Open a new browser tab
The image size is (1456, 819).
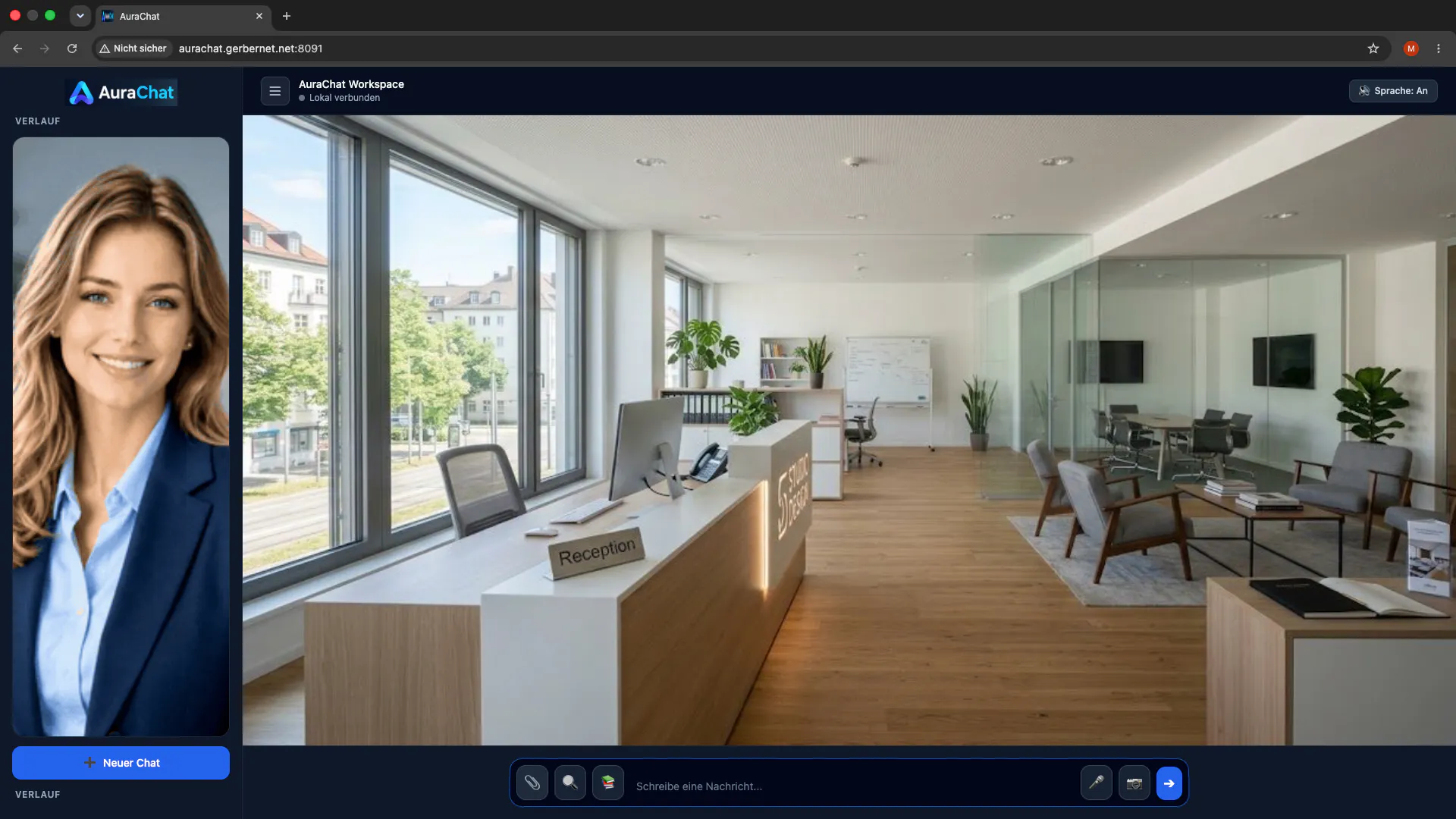pos(287,16)
